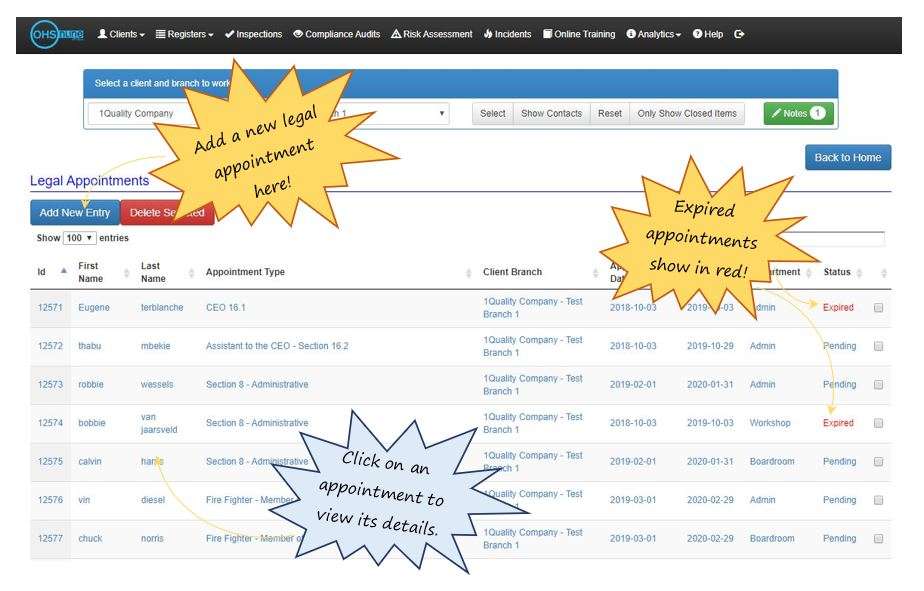
Task: Click the Help question mark icon
Action: pos(696,33)
